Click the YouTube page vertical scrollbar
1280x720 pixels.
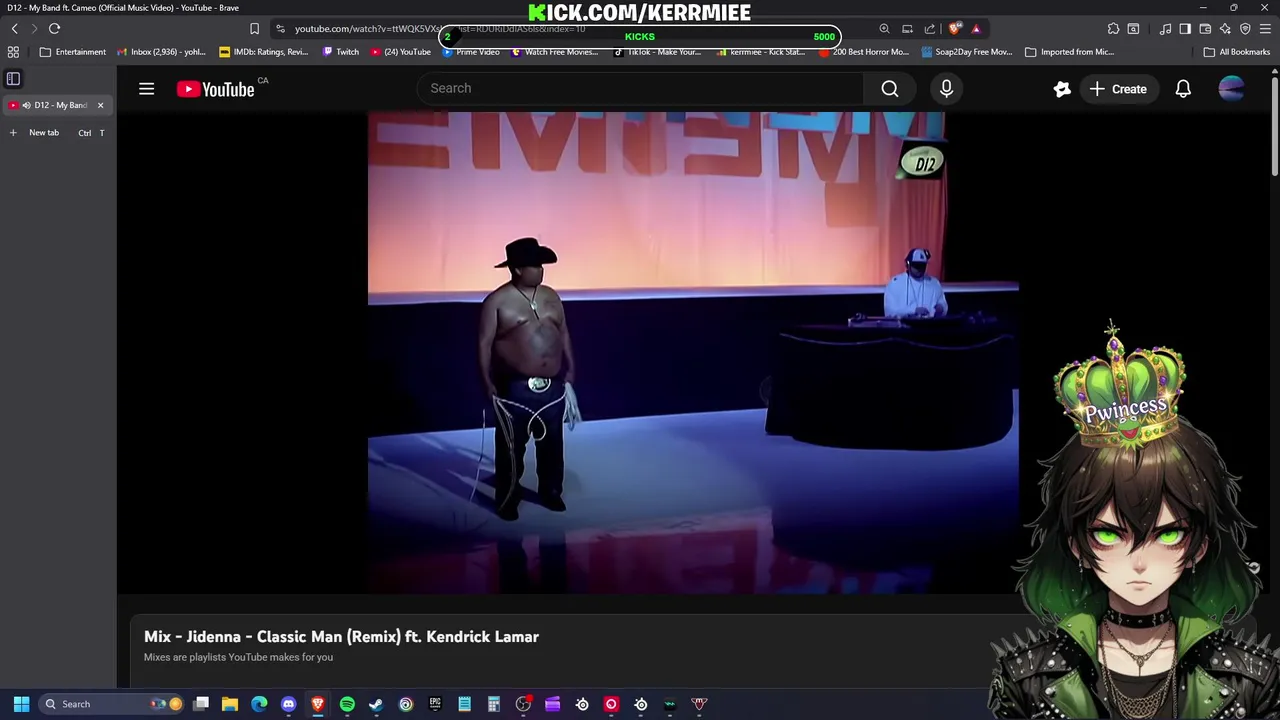[1275, 125]
